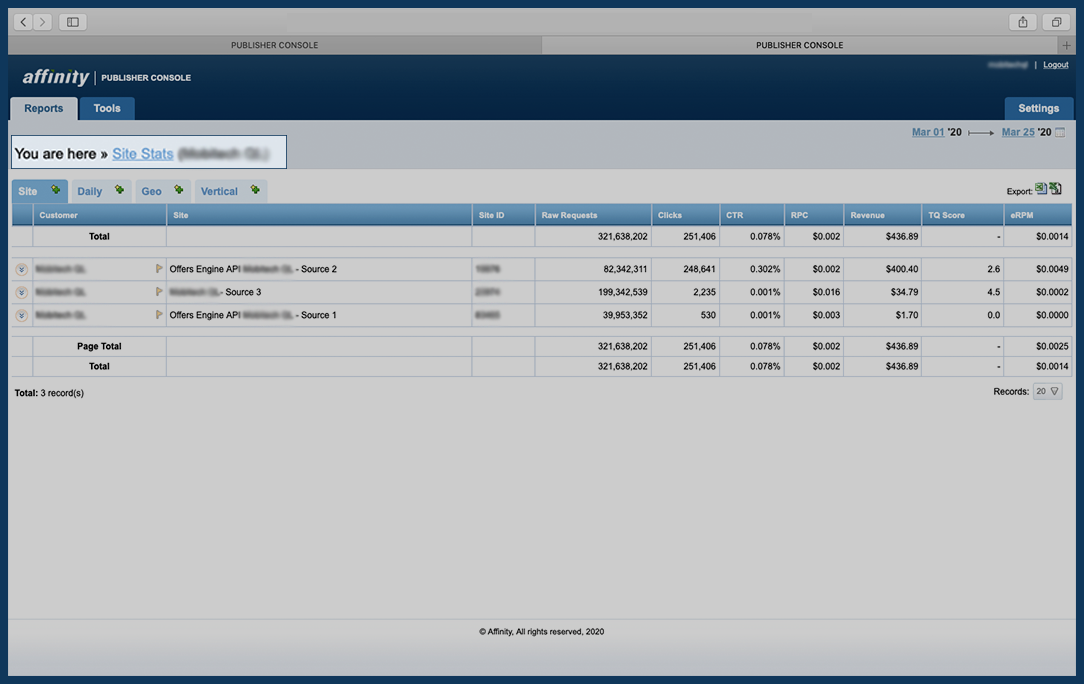Click the Logout link
This screenshot has width=1084, height=684.
coord(1055,65)
